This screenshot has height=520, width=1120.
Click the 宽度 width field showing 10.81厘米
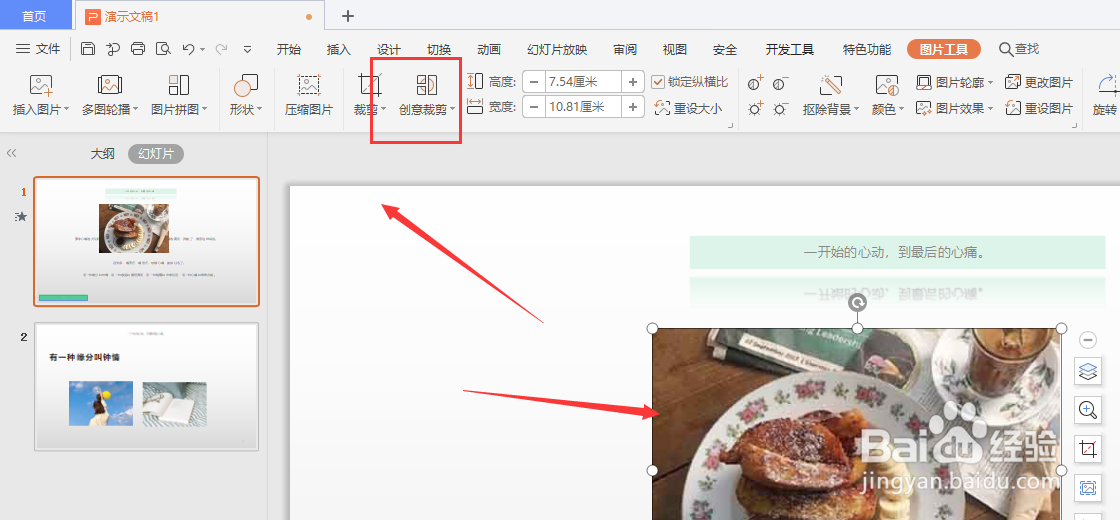[x=584, y=107]
